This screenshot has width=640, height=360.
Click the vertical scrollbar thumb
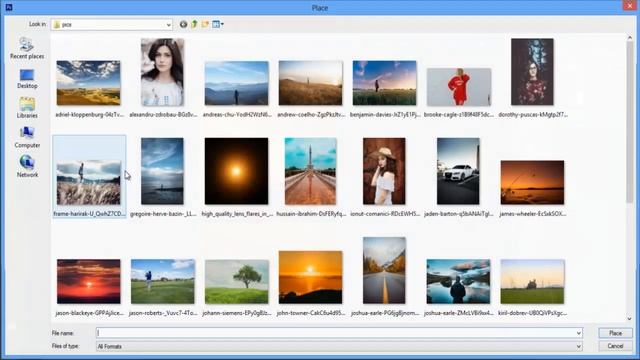tap(630, 122)
